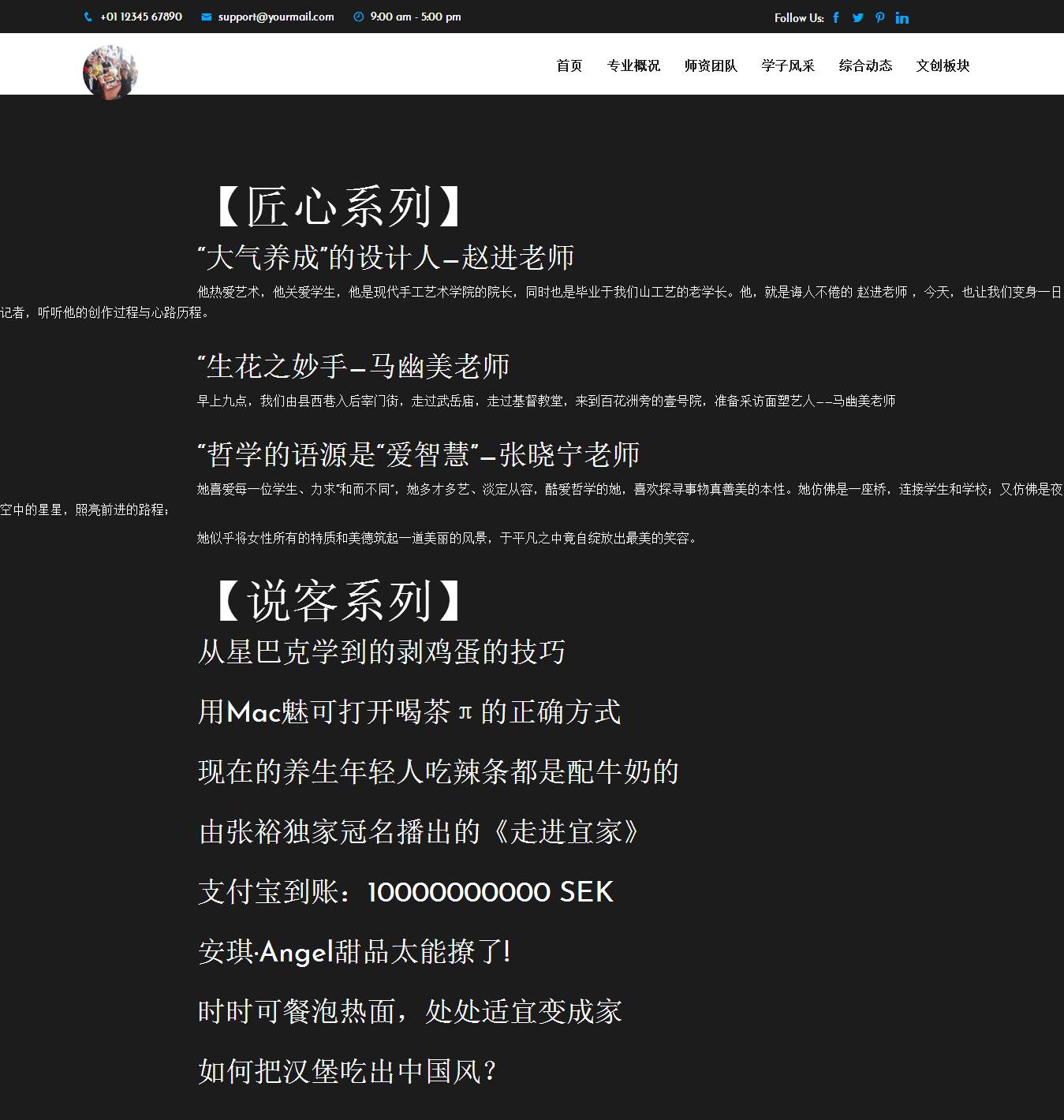Open 从星巴克学到的剥鸡蛋的技巧 article
This screenshot has height=1120, width=1064.
click(382, 651)
